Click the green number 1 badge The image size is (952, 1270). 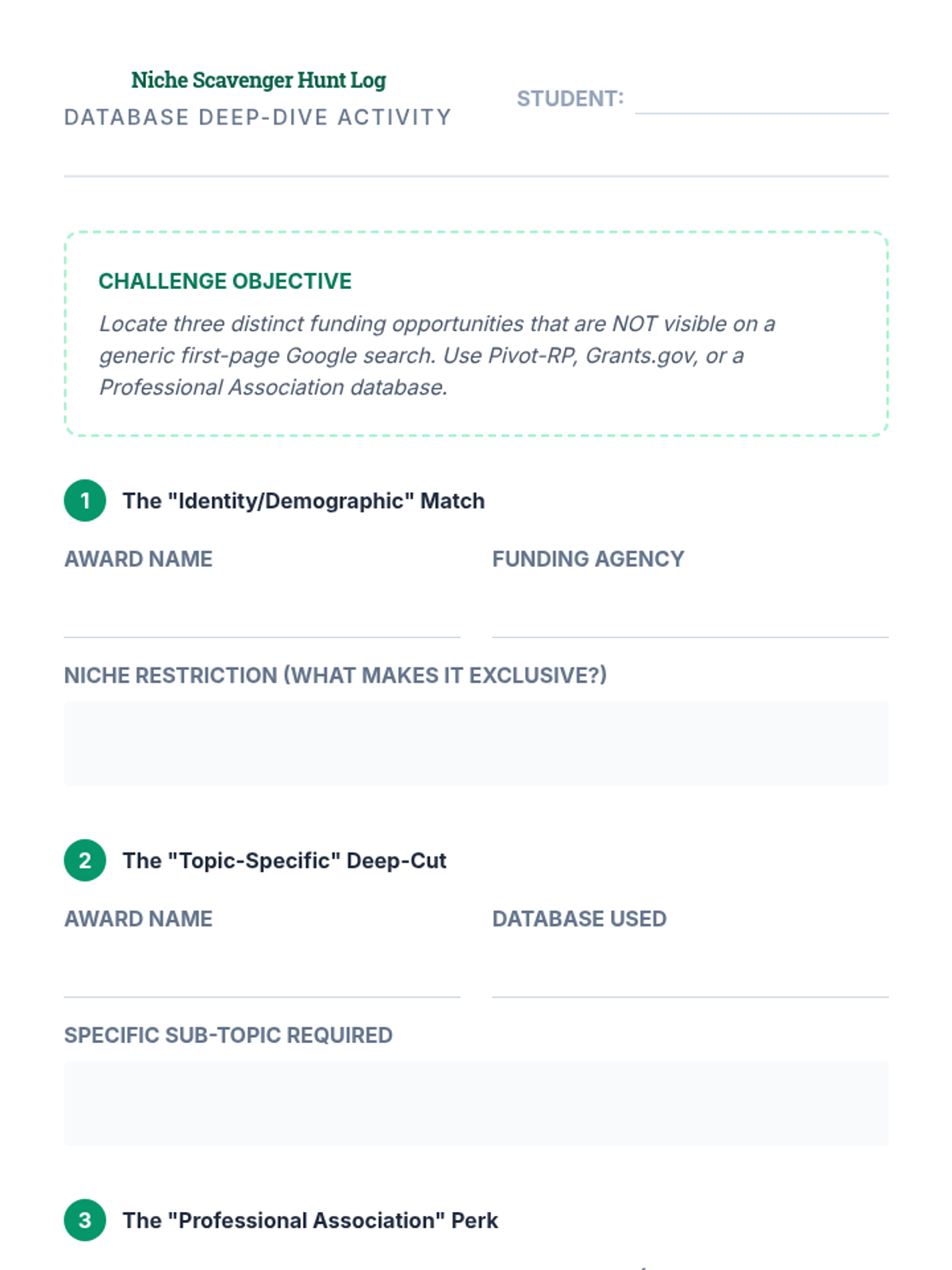pos(85,501)
